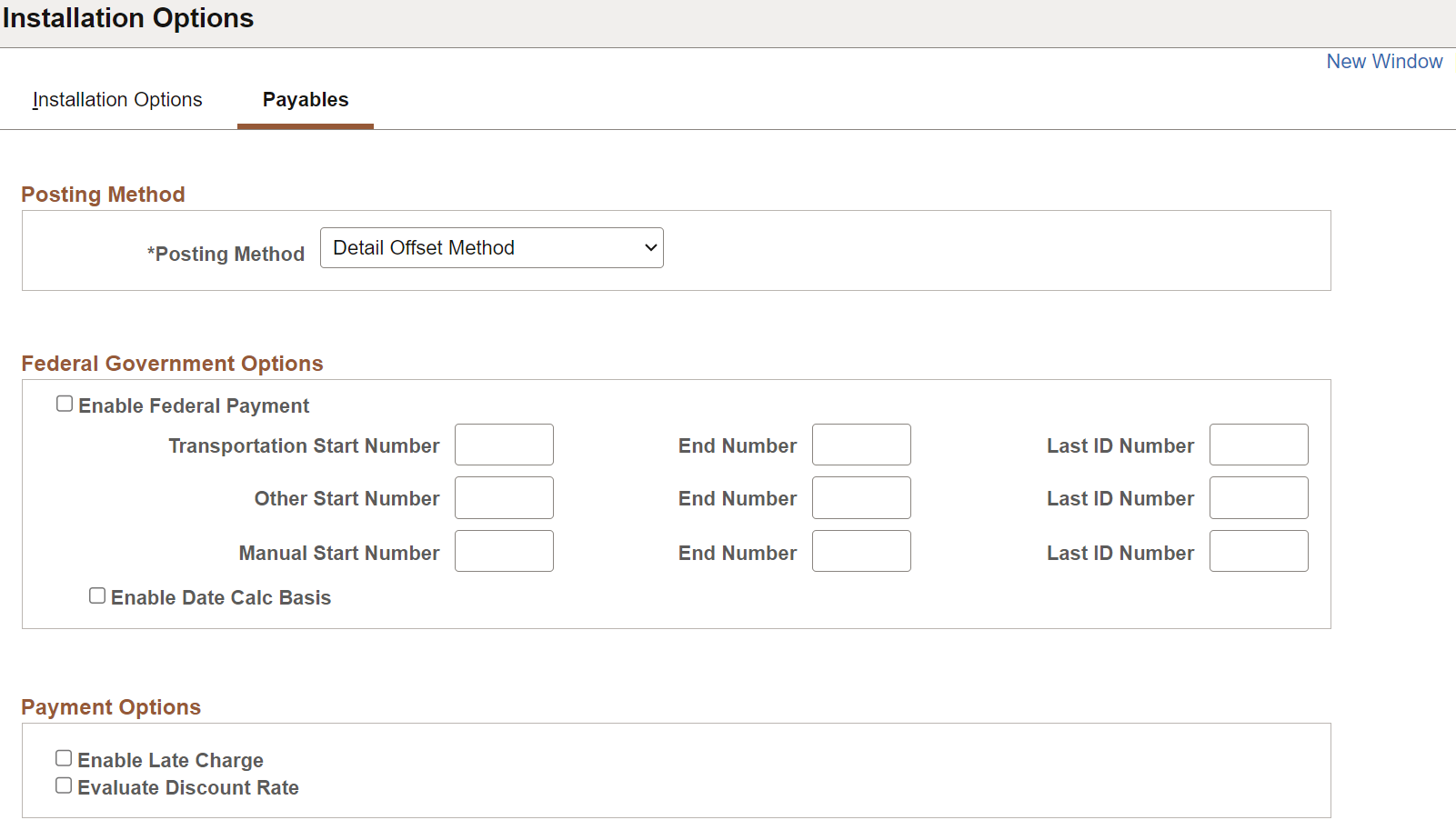
Task: Click the Installation Options page title
Action: point(128,18)
